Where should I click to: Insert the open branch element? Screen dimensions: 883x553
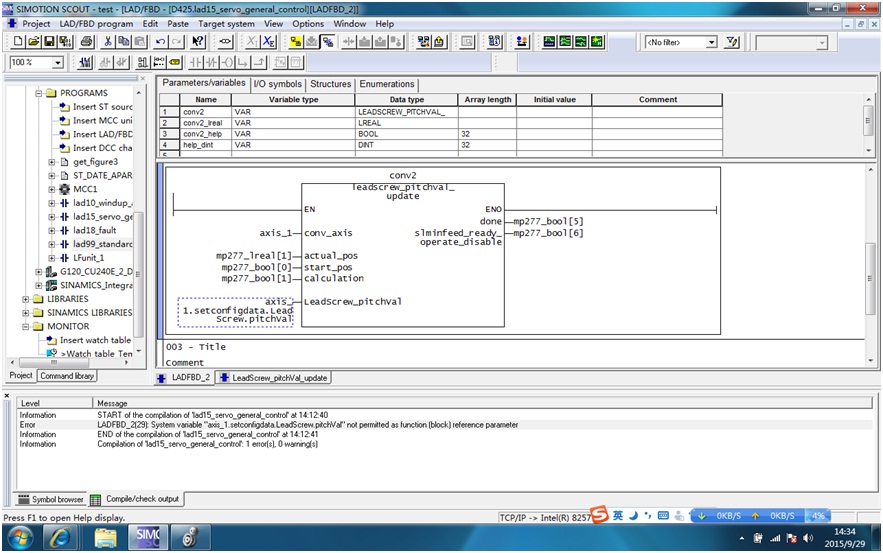(x=243, y=63)
